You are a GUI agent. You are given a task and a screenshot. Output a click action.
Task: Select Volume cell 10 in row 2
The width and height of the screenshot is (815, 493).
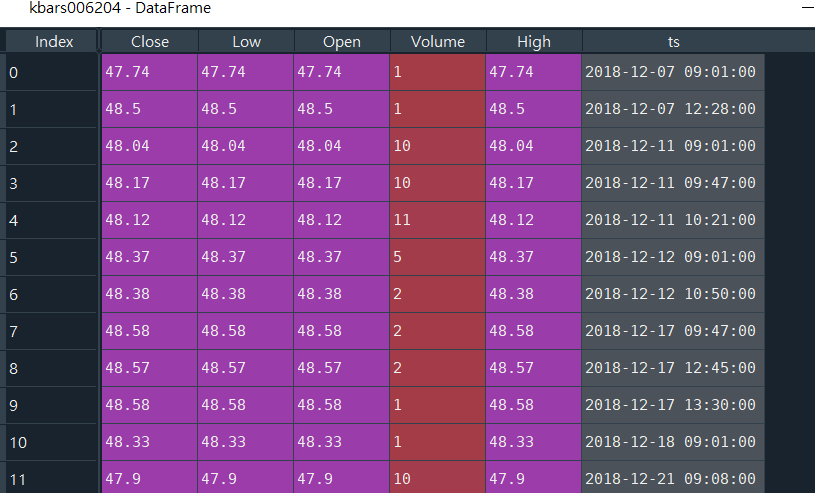(438, 146)
